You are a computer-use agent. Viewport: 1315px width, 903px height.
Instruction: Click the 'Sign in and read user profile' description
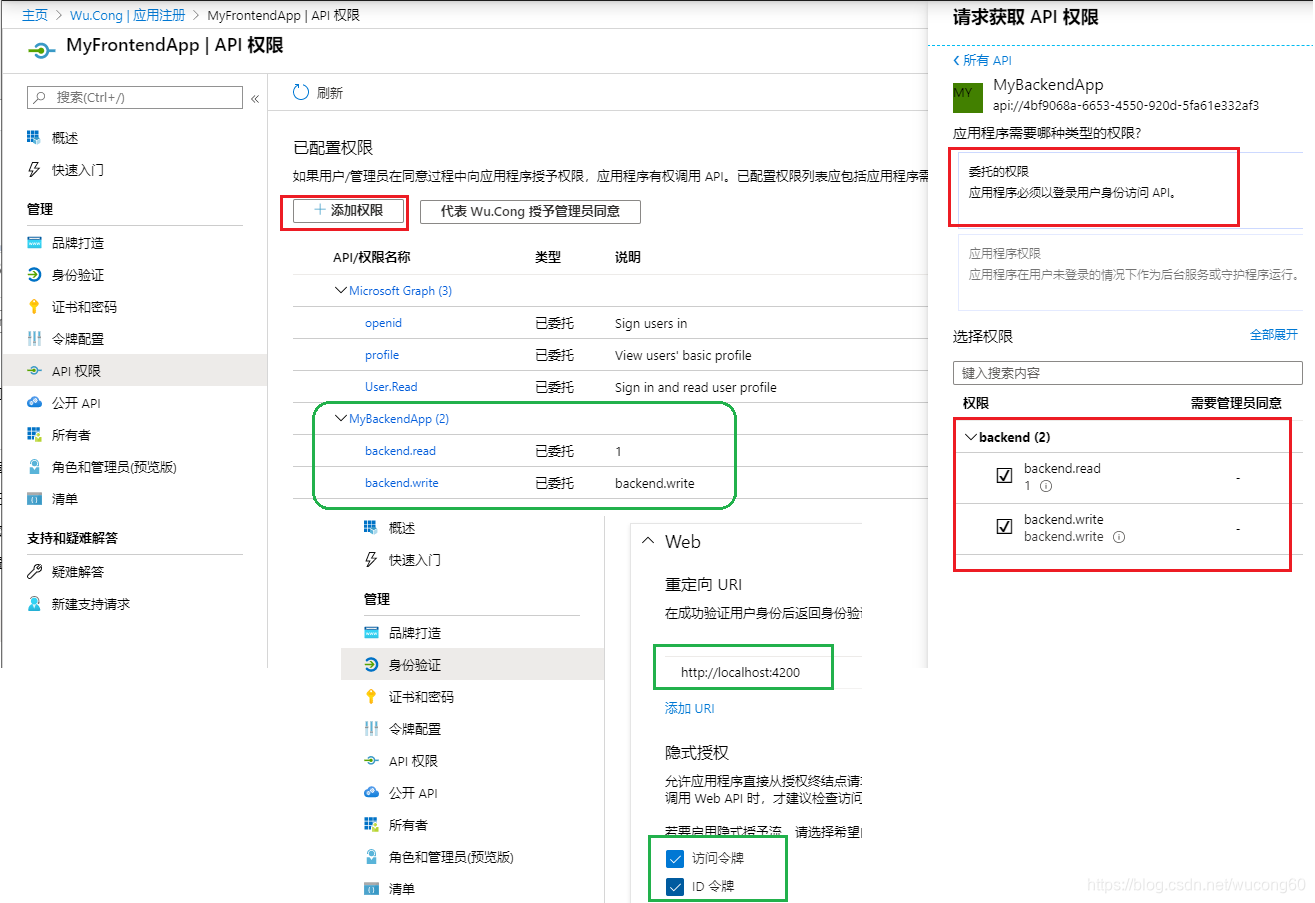[696, 387]
